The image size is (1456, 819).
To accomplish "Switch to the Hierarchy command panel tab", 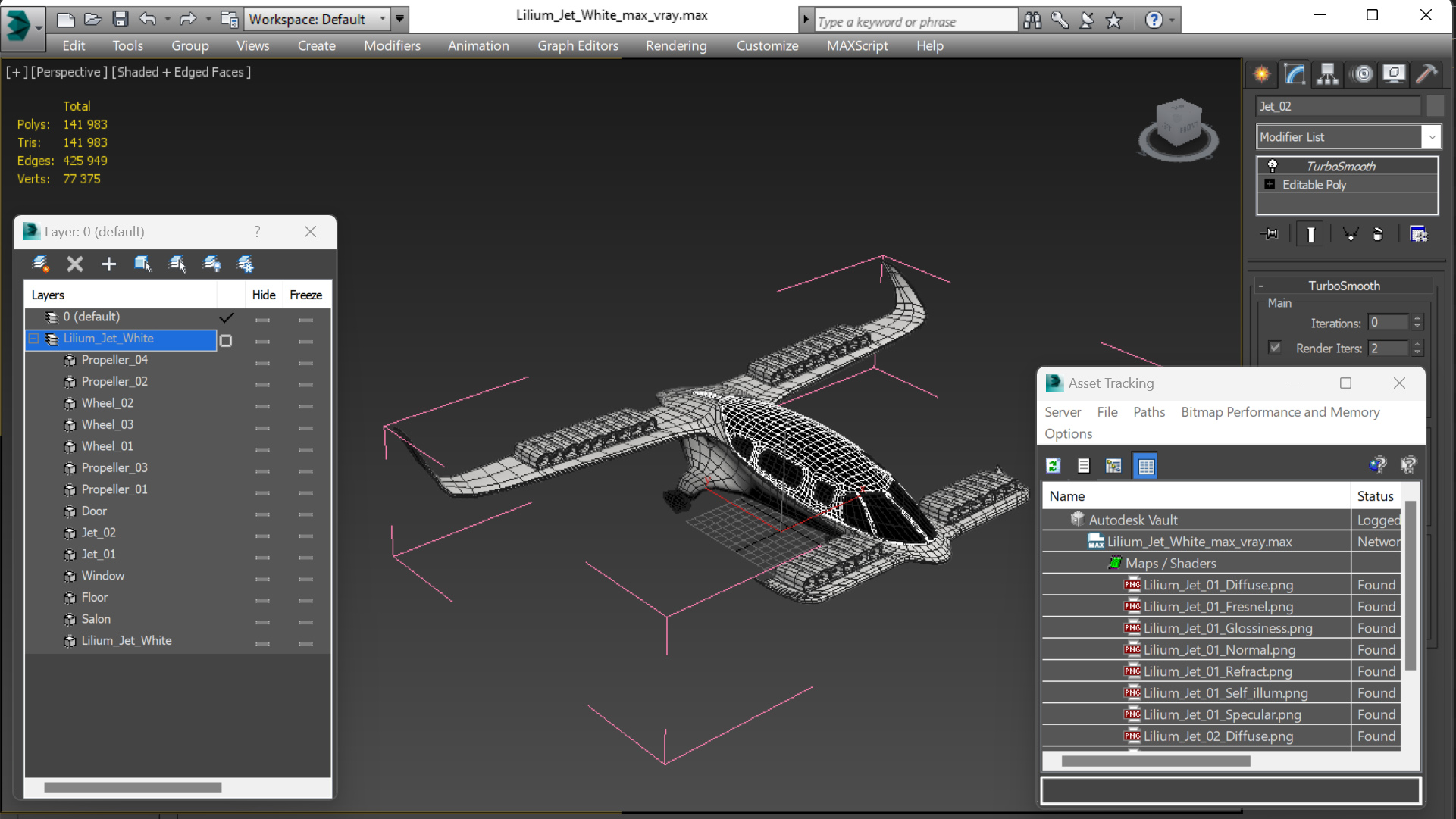I will point(1327,73).
